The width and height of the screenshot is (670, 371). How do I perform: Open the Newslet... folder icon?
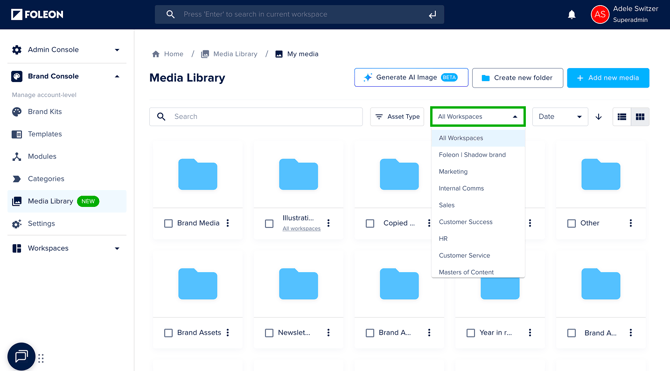coord(298,284)
